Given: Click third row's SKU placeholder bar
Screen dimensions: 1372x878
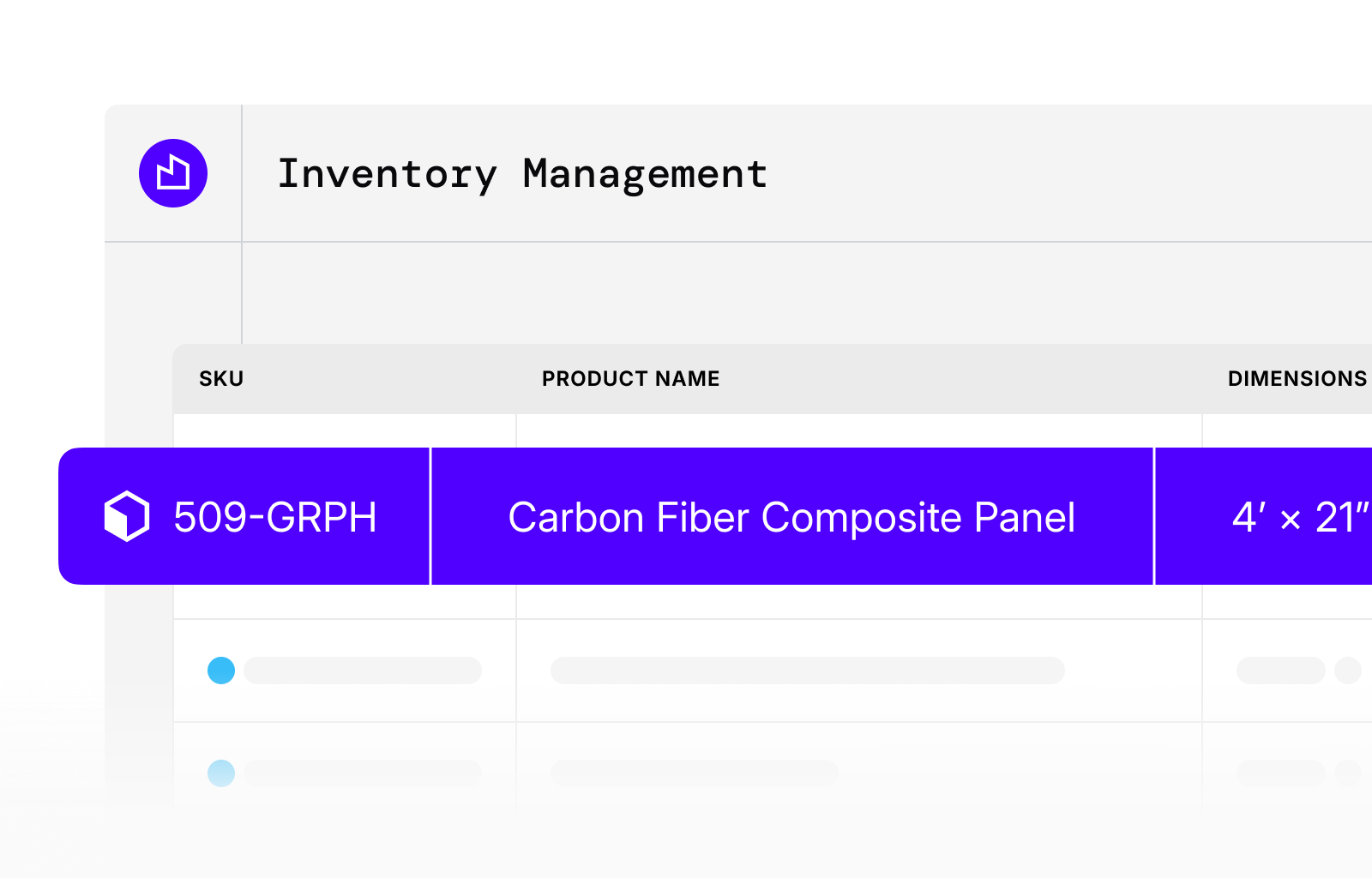Looking at the screenshot, I should tap(363, 773).
